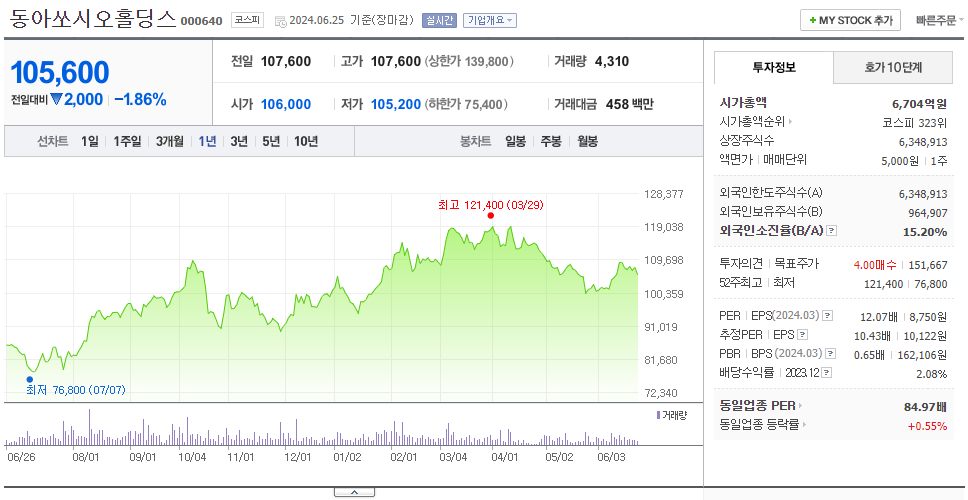
Task: Click the 시가 value 106,000
Action: pyautogui.click(x=286, y=104)
